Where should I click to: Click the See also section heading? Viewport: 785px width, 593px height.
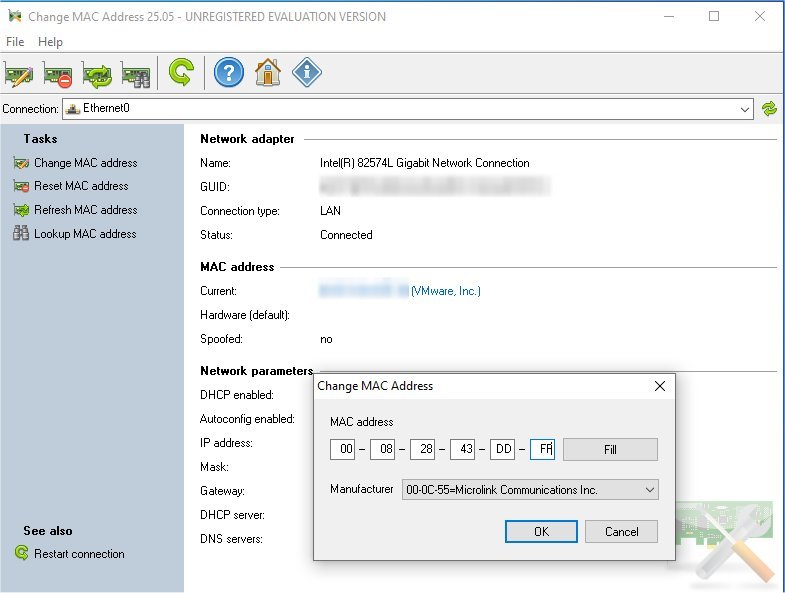pyautogui.click(x=48, y=531)
